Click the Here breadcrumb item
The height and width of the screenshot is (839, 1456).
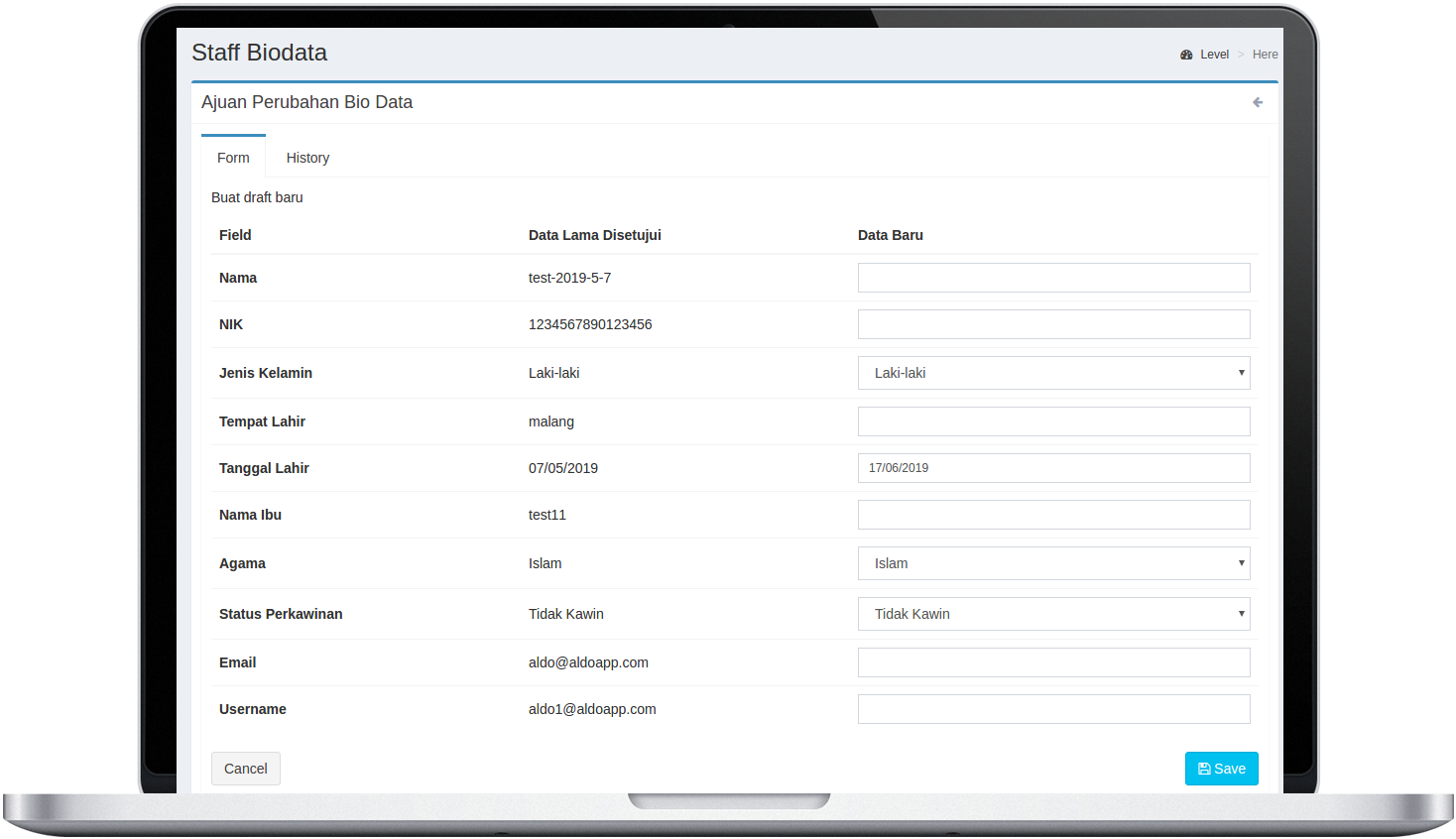tap(1265, 55)
